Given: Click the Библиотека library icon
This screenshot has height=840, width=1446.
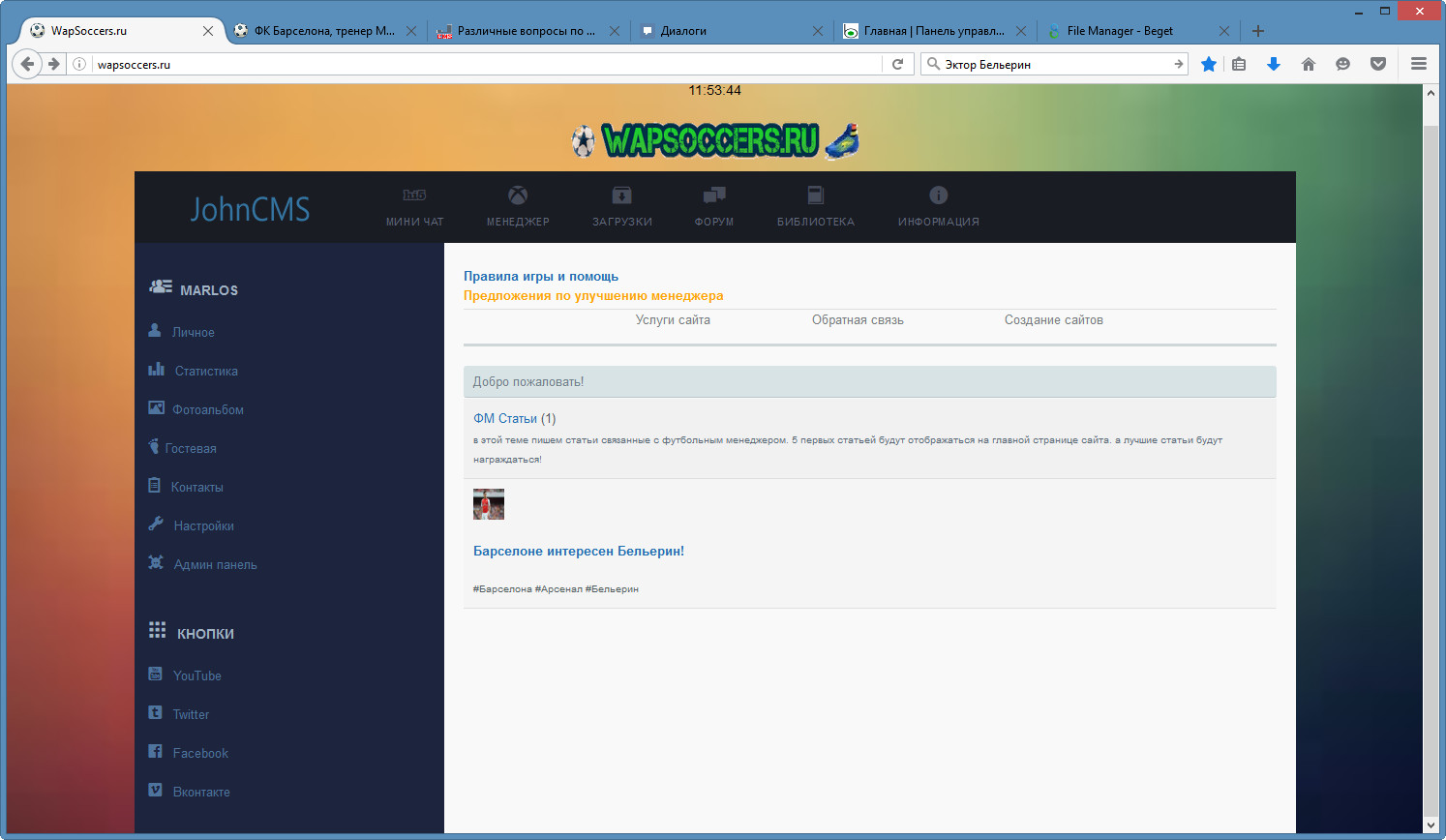Looking at the screenshot, I should (x=815, y=196).
